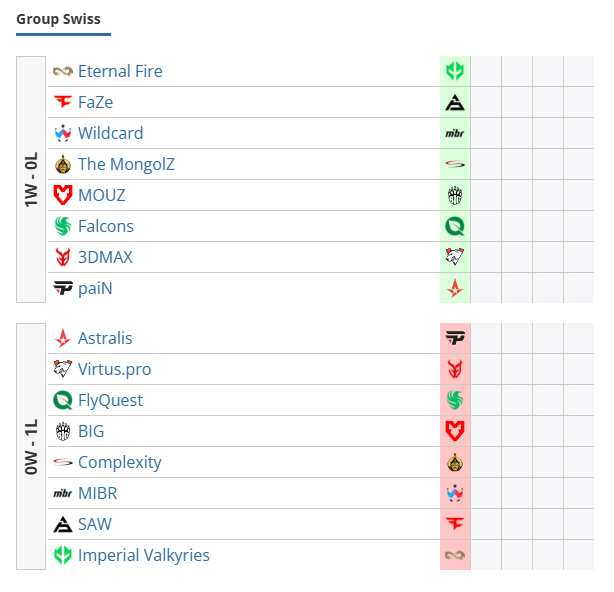Open the Eternal Fire team link

(x=120, y=71)
